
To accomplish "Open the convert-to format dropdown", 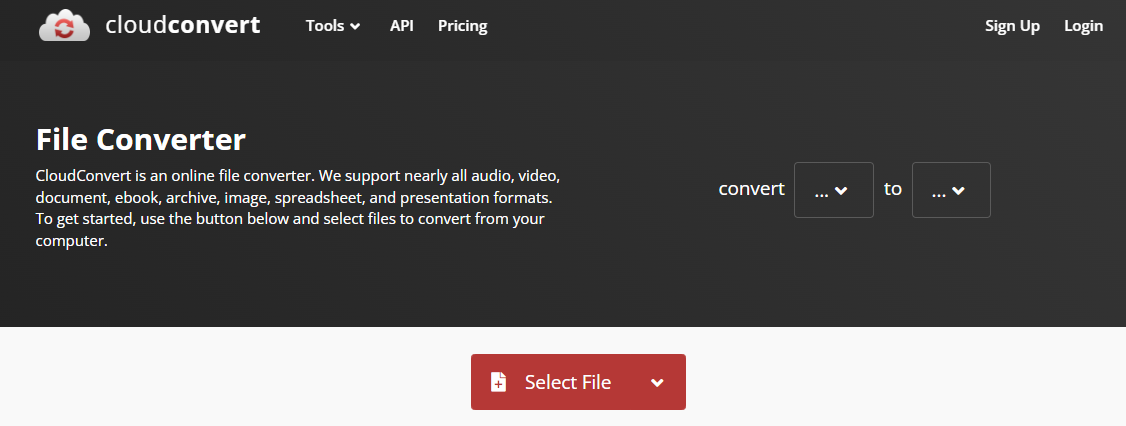I will pos(951,190).
